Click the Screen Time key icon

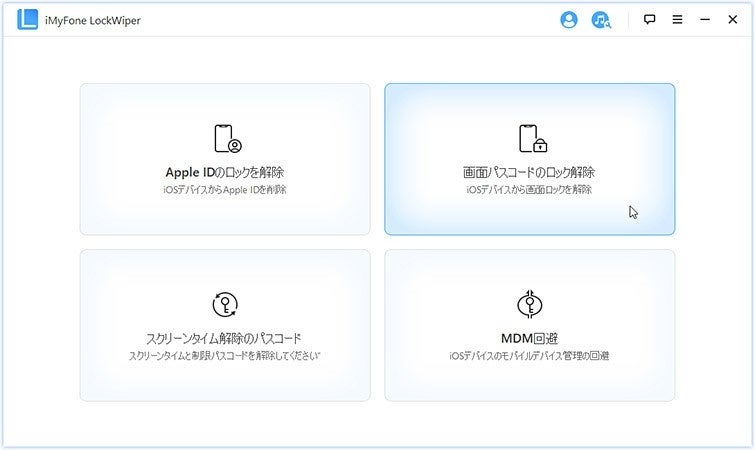tap(225, 305)
